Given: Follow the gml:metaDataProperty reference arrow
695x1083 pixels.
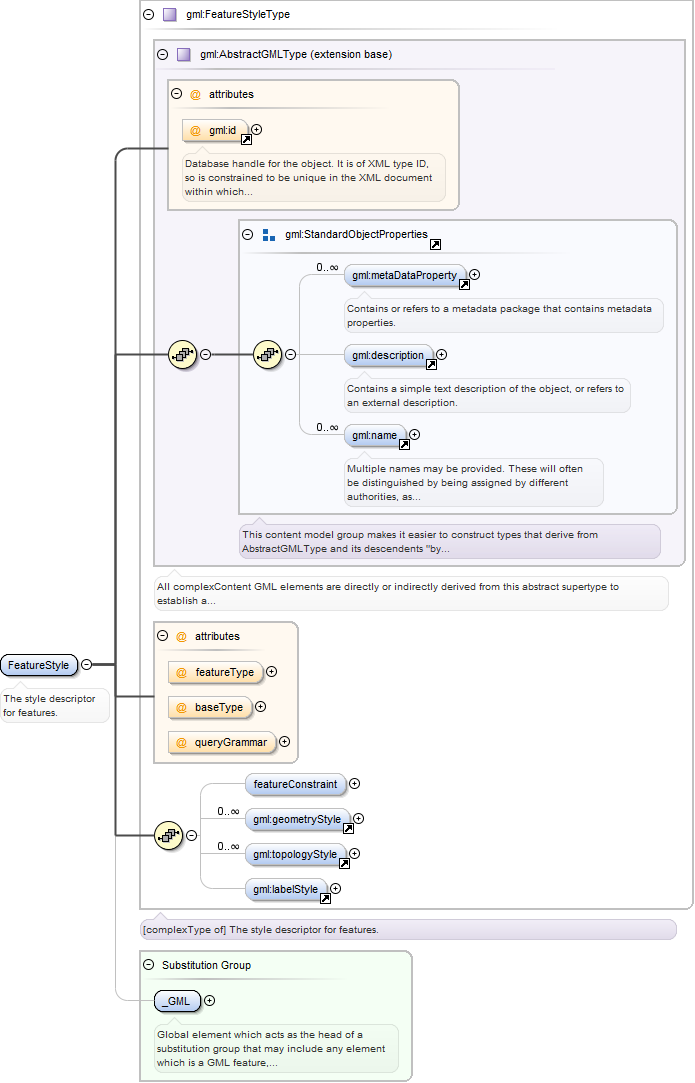Looking at the screenshot, I should click(464, 285).
